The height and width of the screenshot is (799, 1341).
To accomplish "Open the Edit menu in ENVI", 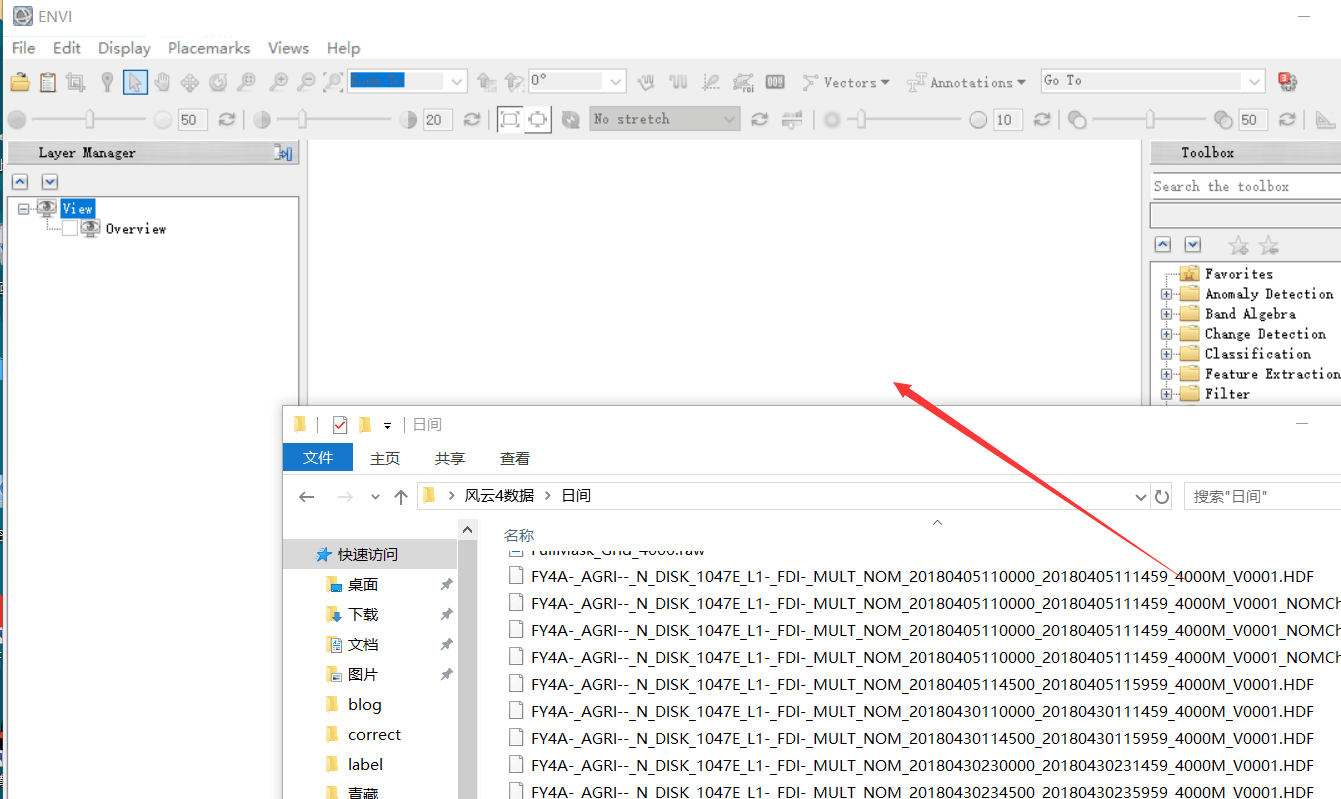I will 67,48.
